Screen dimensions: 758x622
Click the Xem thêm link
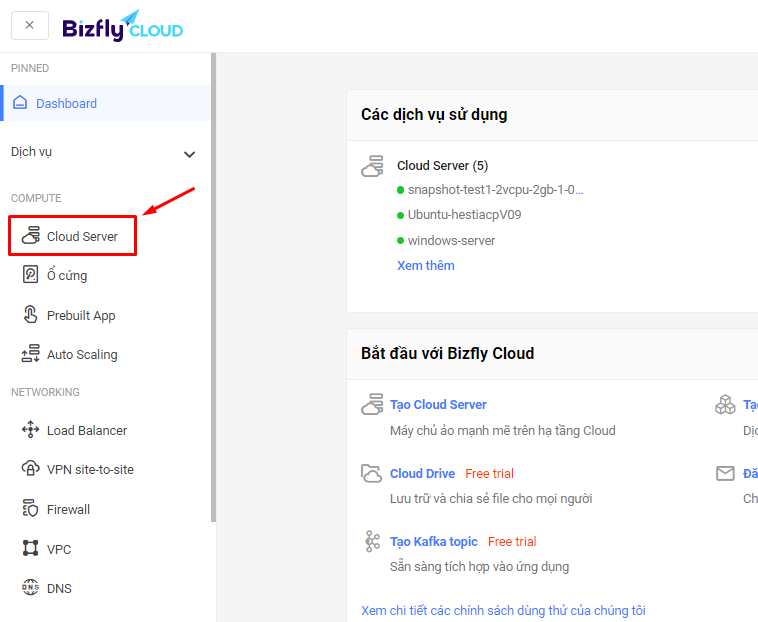(425, 265)
